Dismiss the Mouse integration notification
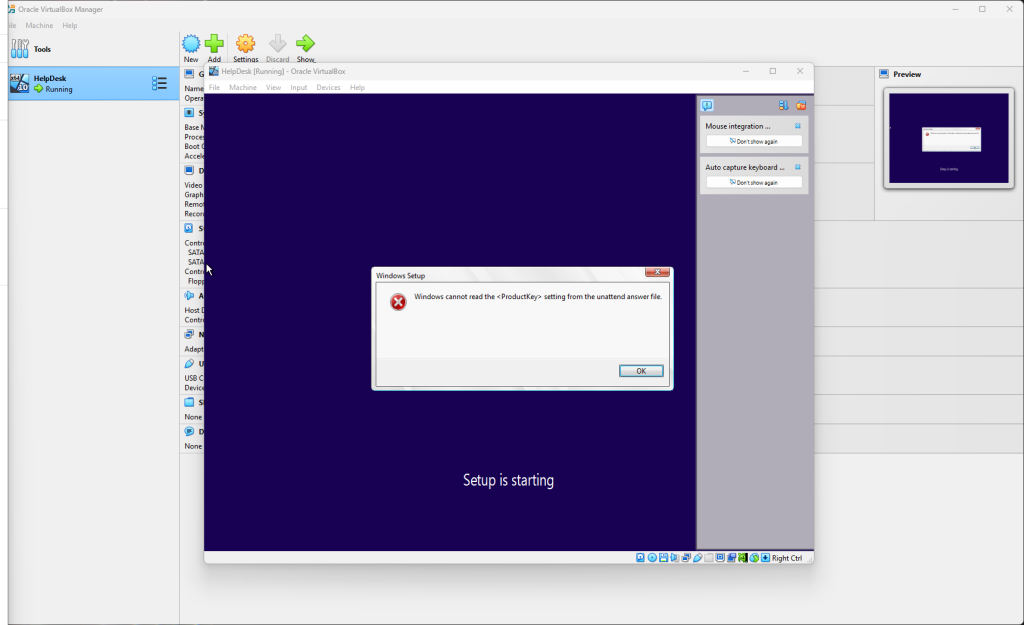The image size is (1024, 625). pos(797,127)
